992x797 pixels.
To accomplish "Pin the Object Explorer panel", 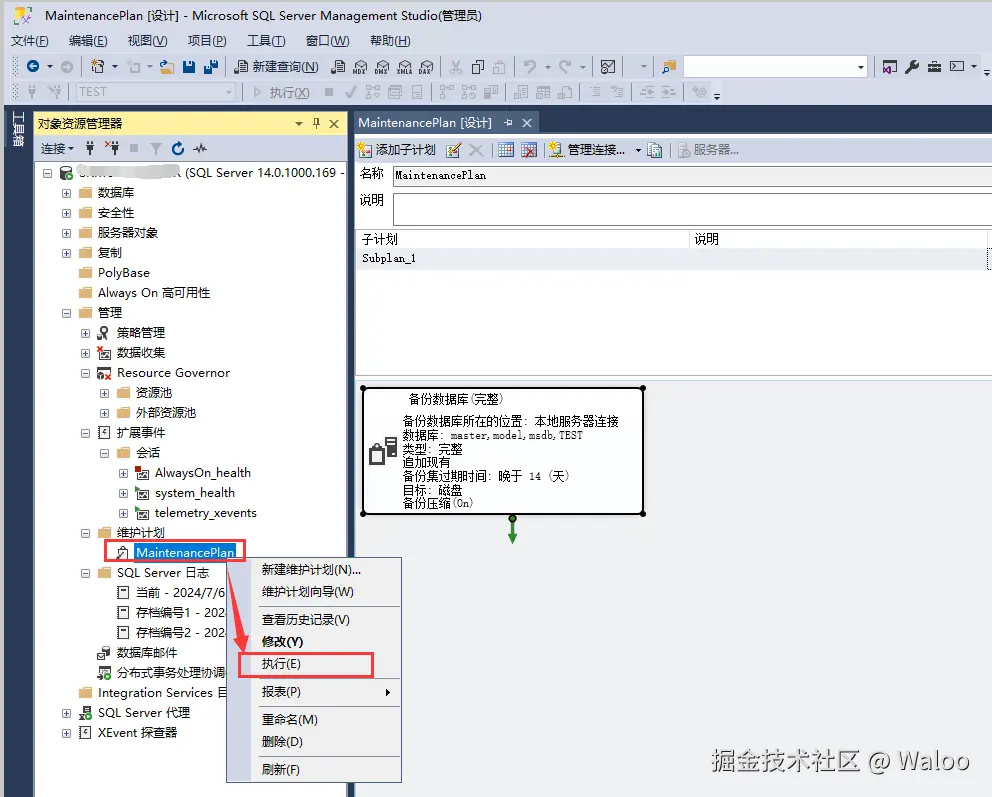I will [316, 123].
